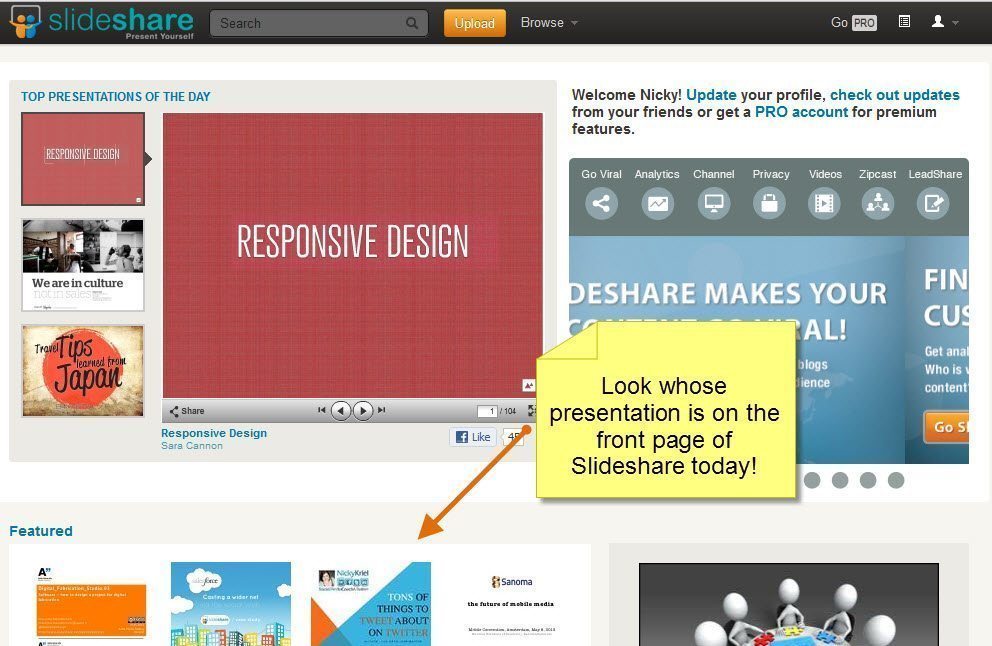Open Tons of Things to Tweet presentation
Viewport: 992px width, 646px height.
point(371,604)
